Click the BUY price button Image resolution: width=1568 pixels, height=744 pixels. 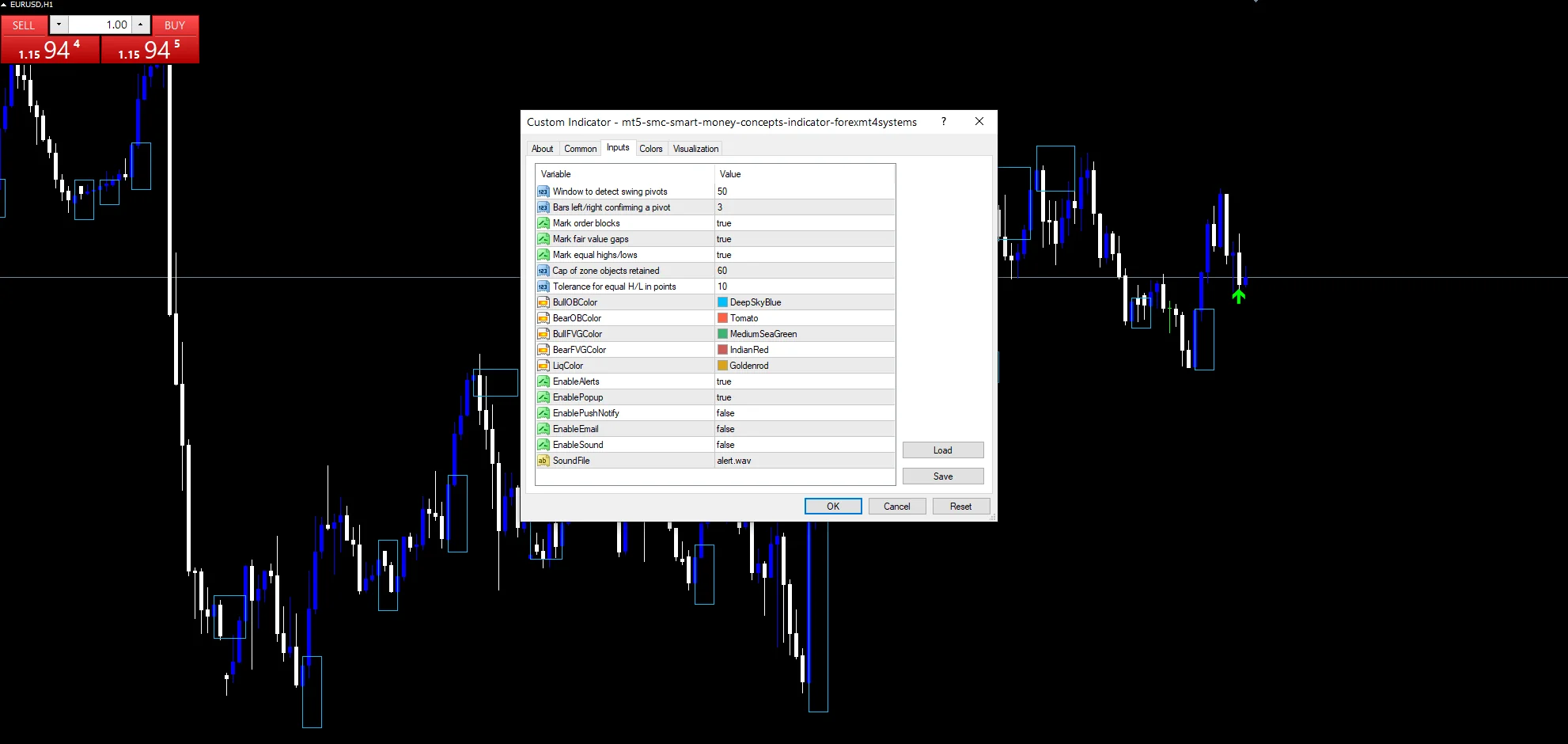(150, 50)
